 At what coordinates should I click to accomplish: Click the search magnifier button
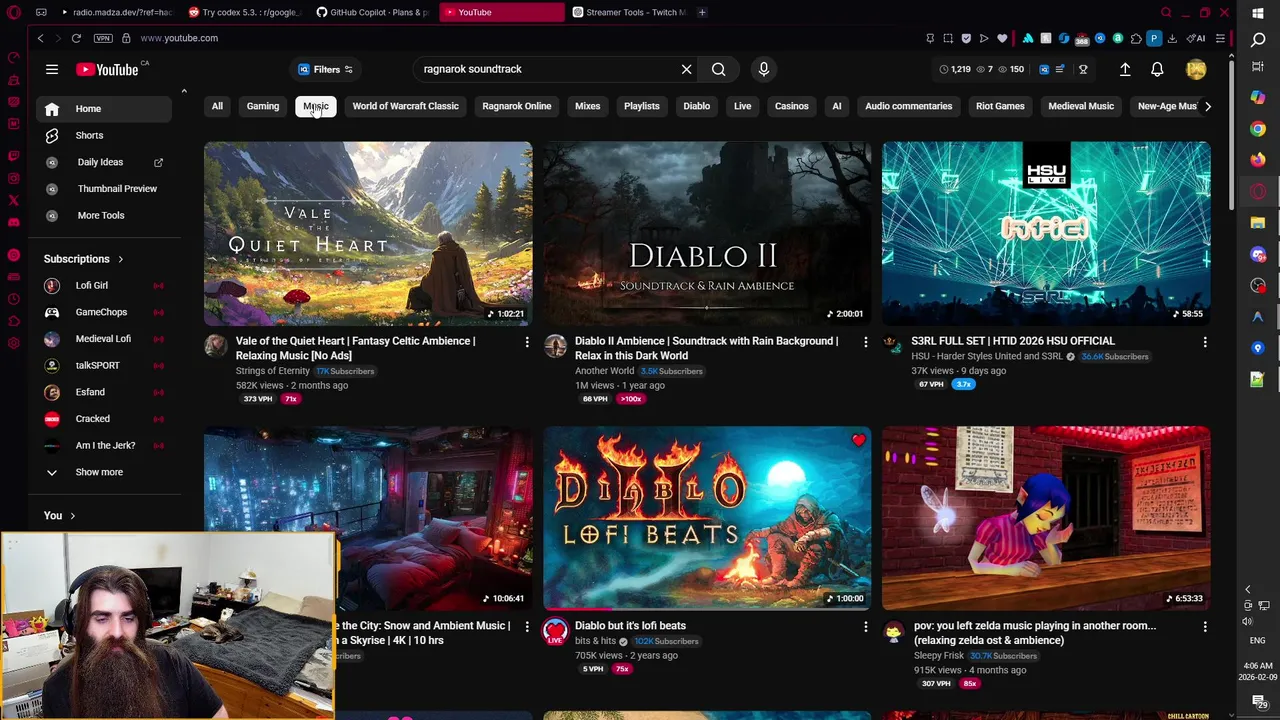pyautogui.click(x=718, y=69)
